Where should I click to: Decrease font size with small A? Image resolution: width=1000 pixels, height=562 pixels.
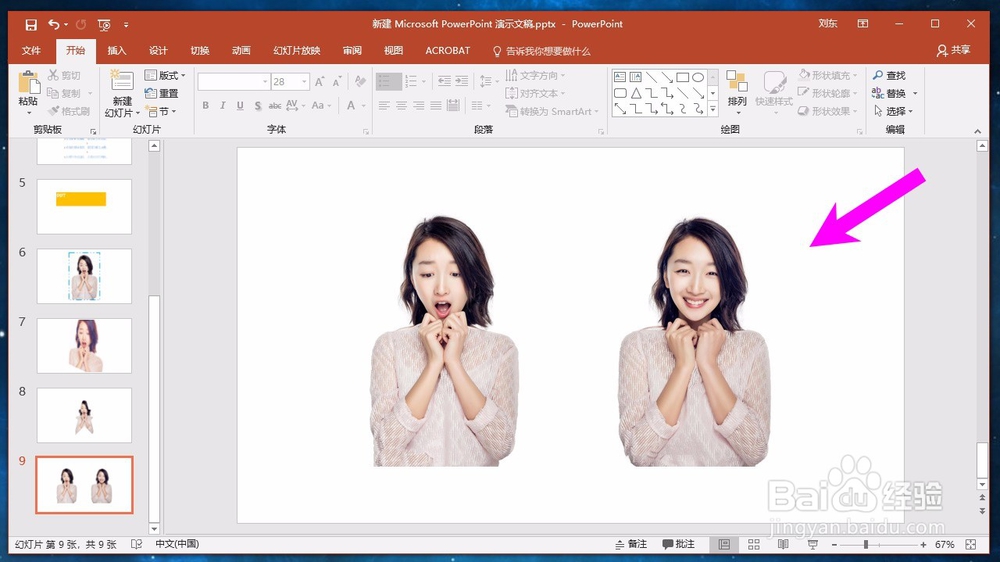tap(337, 82)
